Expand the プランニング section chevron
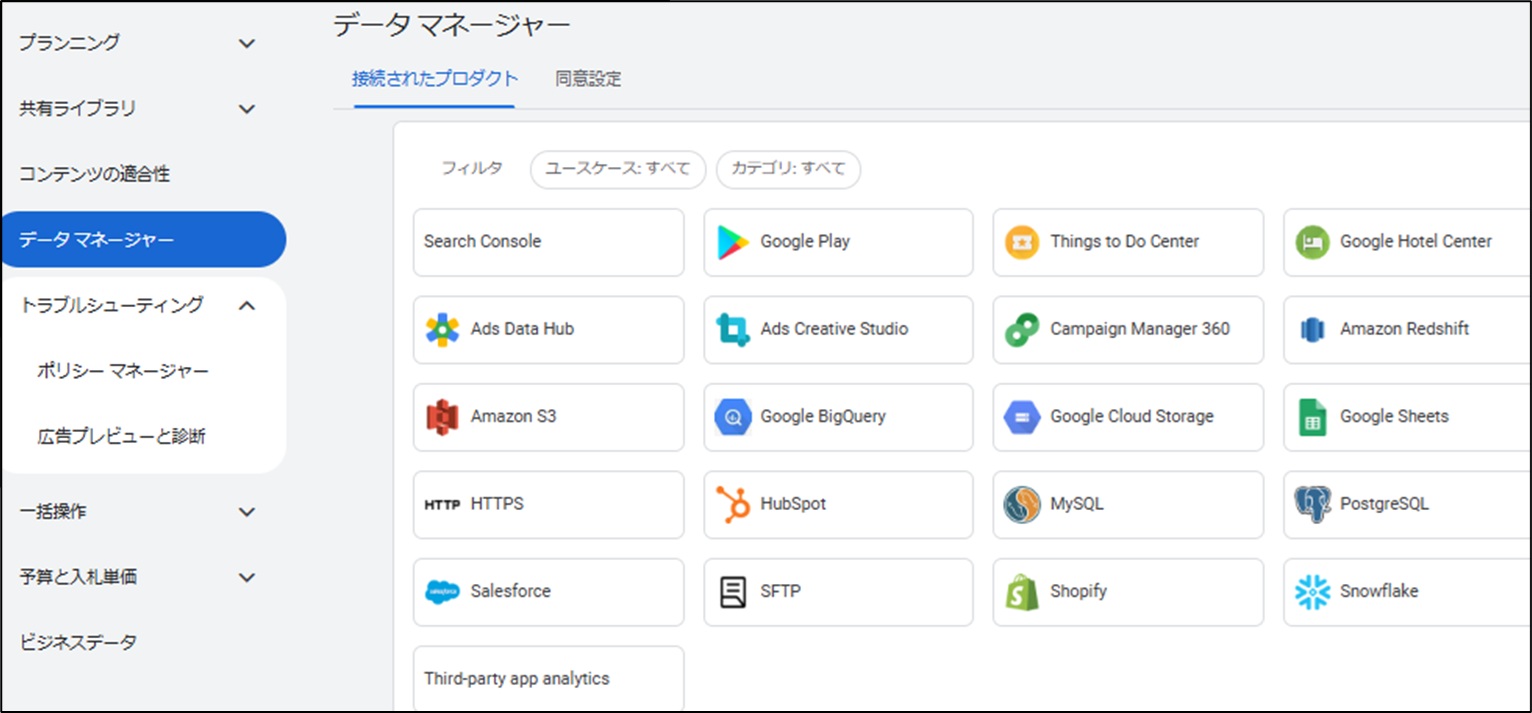The height and width of the screenshot is (713, 1532). [x=247, y=43]
